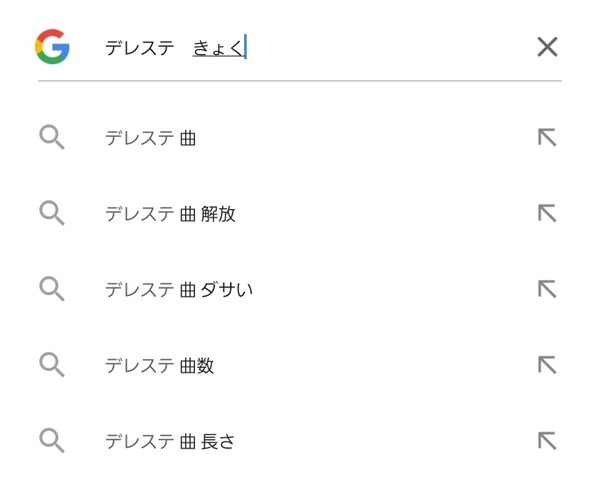600x481 pixels.
Task: Insert デレステ 曲数 via its arrow icon
Action: pyautogui.click(x=547, y=365)
